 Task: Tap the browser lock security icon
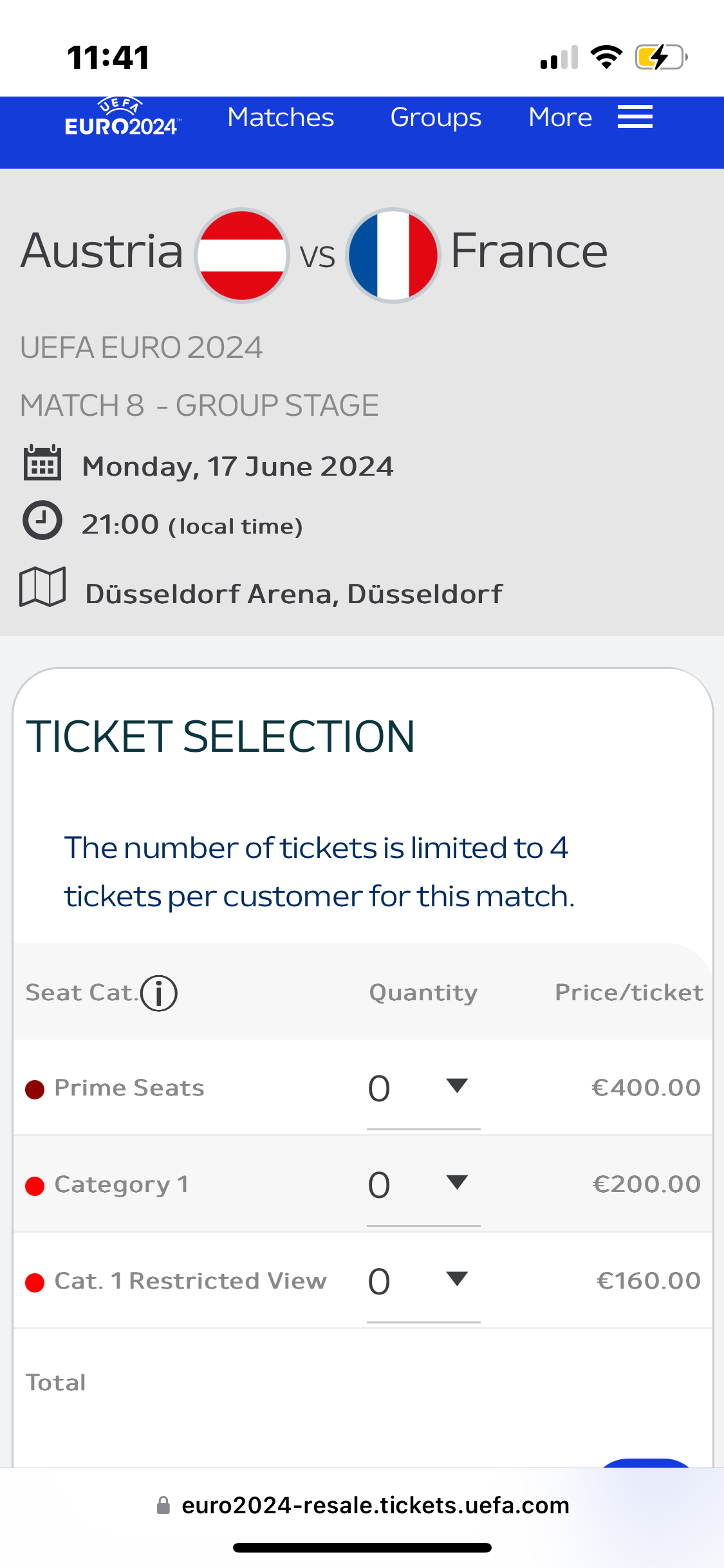coord(163,1505)
